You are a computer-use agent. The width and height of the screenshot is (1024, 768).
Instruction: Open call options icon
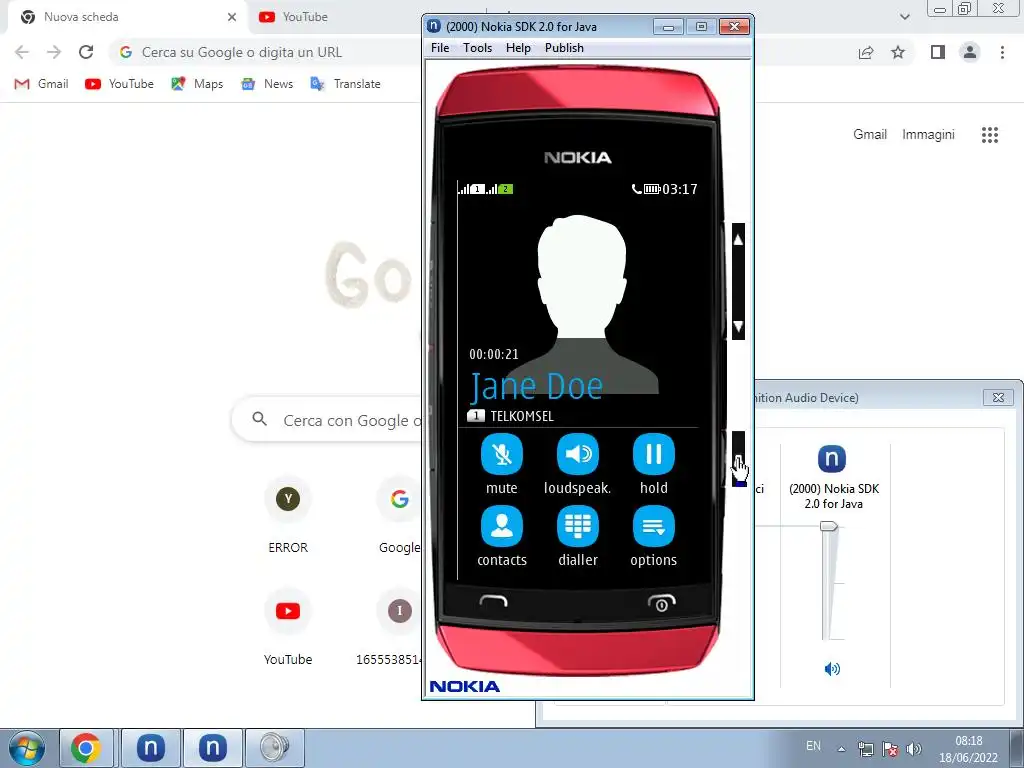pos(654,526)
